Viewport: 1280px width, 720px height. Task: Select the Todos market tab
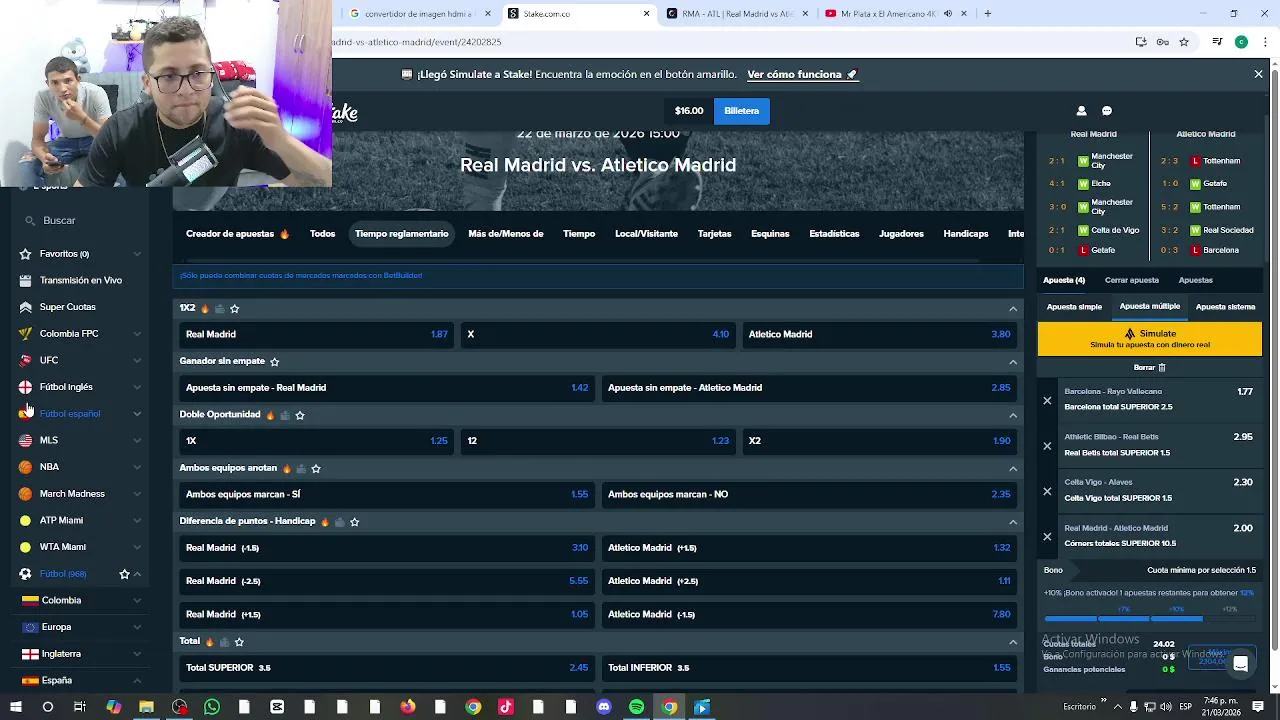(322, 234)
